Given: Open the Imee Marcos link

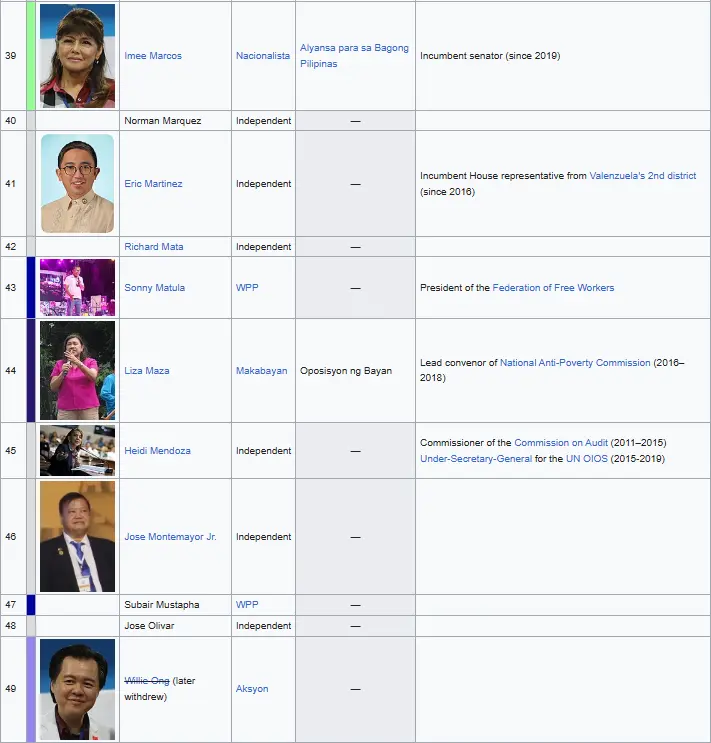Looking at the screenshot, I should point(153,55).
